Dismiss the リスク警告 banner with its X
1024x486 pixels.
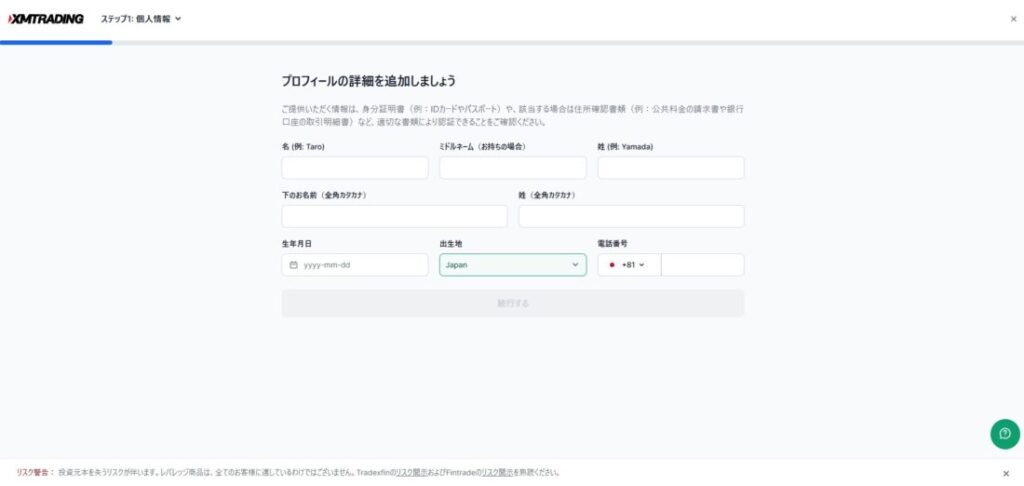click(x=1006, y=473)
